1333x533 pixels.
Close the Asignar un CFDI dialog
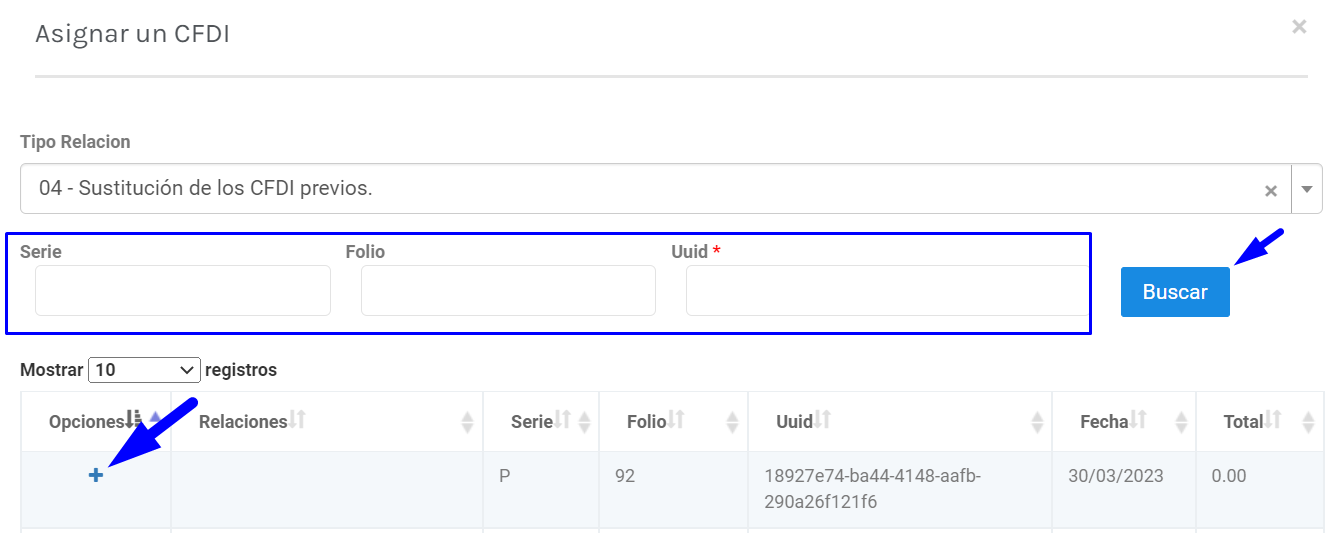pyautogui.click(x=1299, y=27)
